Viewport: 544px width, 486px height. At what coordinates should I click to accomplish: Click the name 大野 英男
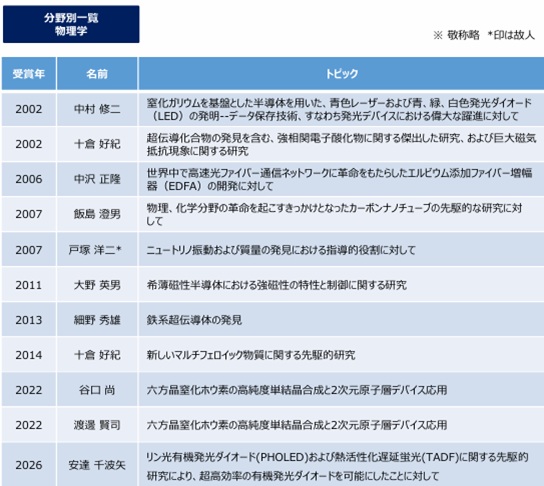tap(97, 285)
